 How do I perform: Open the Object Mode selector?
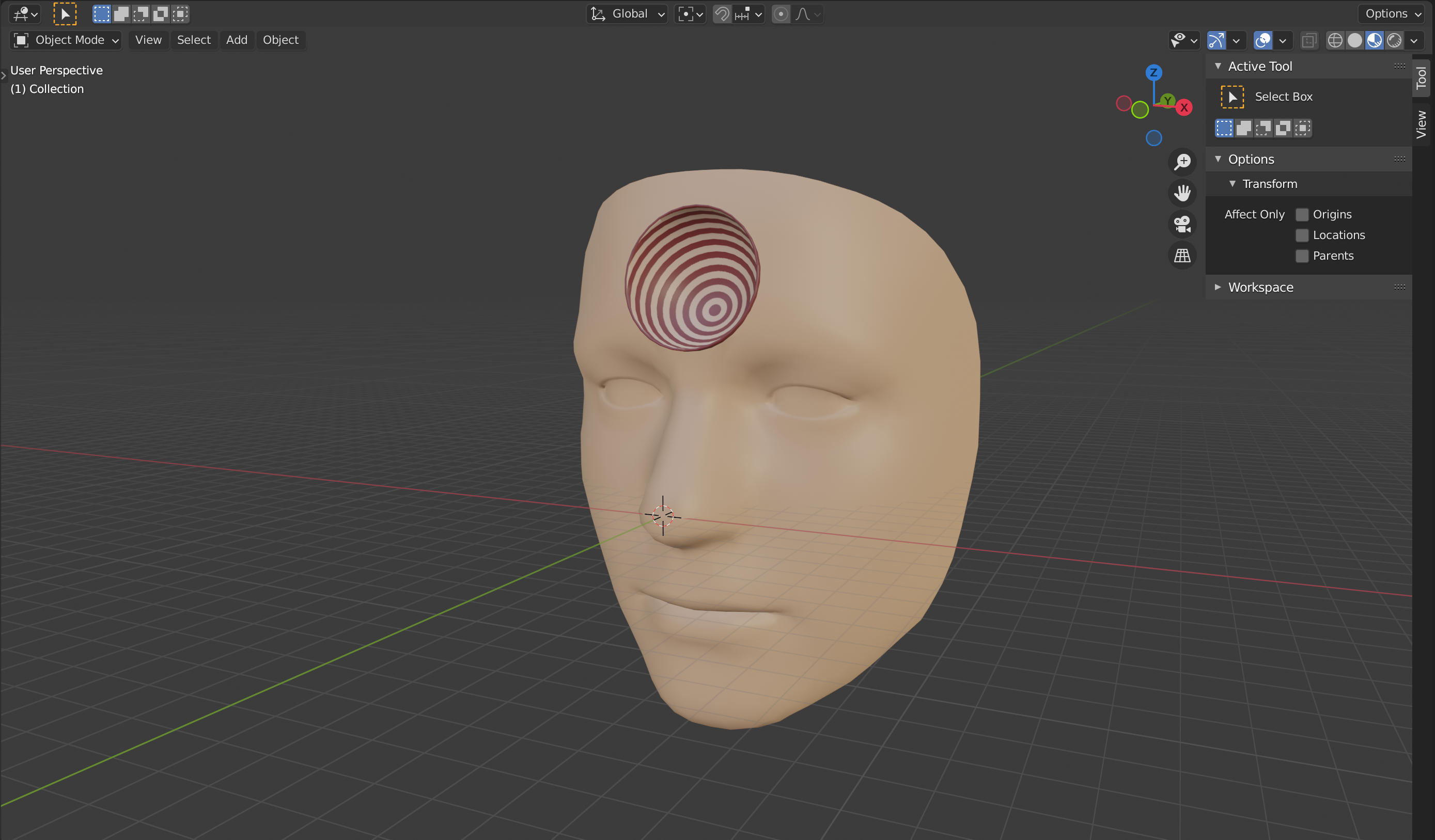[x=66, y=40]
